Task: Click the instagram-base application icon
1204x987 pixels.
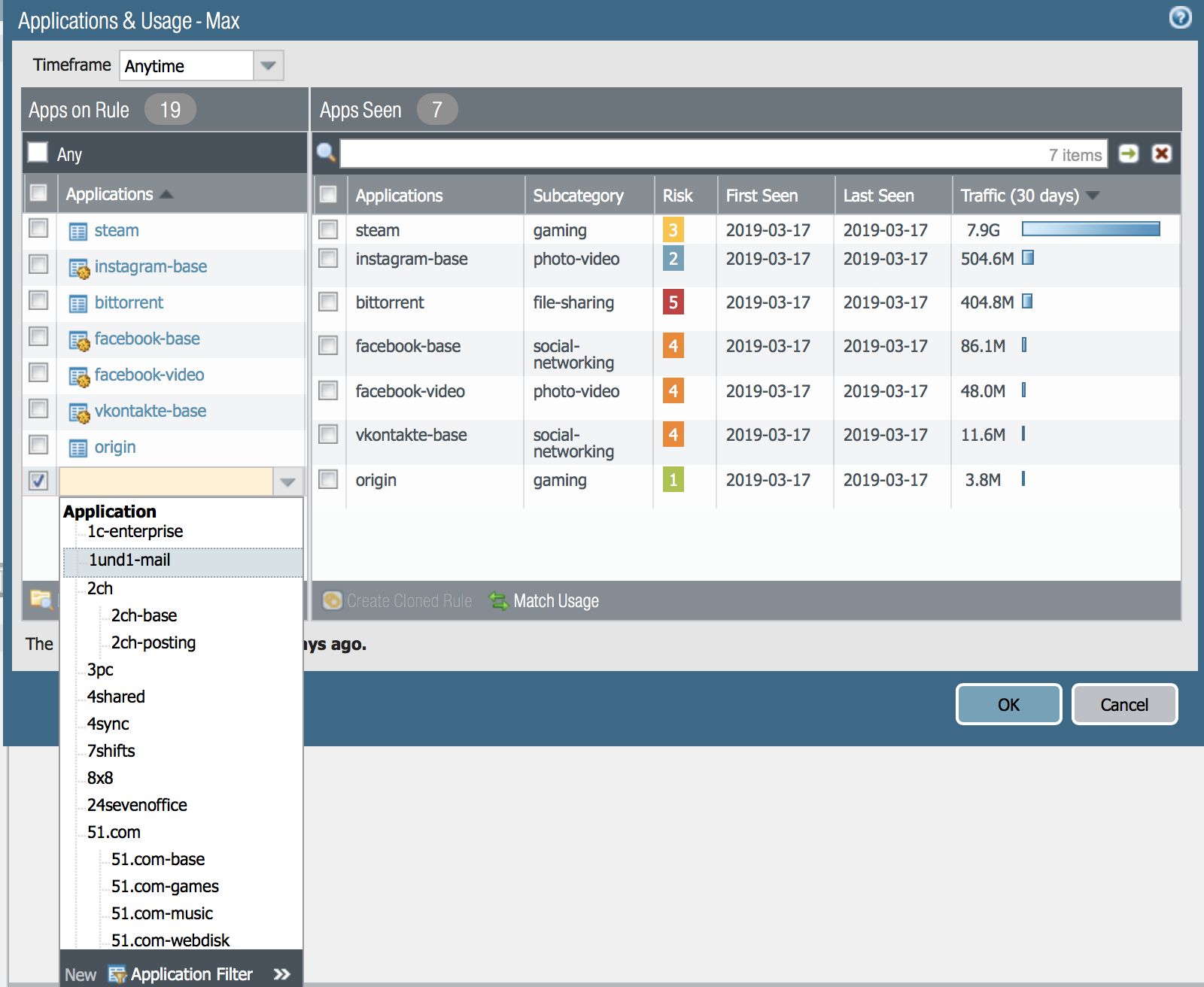Action: [x=78, y=268]
